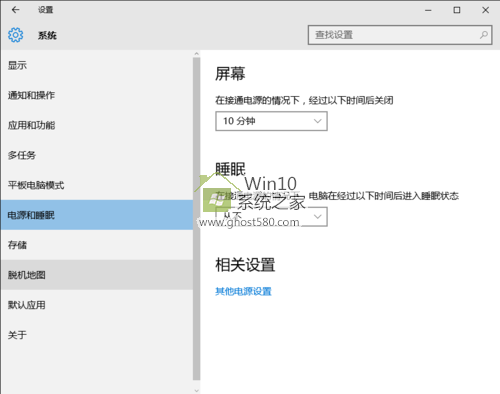The height and width of the screenshot is (394, 500).
Task: Select 脱机地图 in sidebar
Action: pos(97,275)
